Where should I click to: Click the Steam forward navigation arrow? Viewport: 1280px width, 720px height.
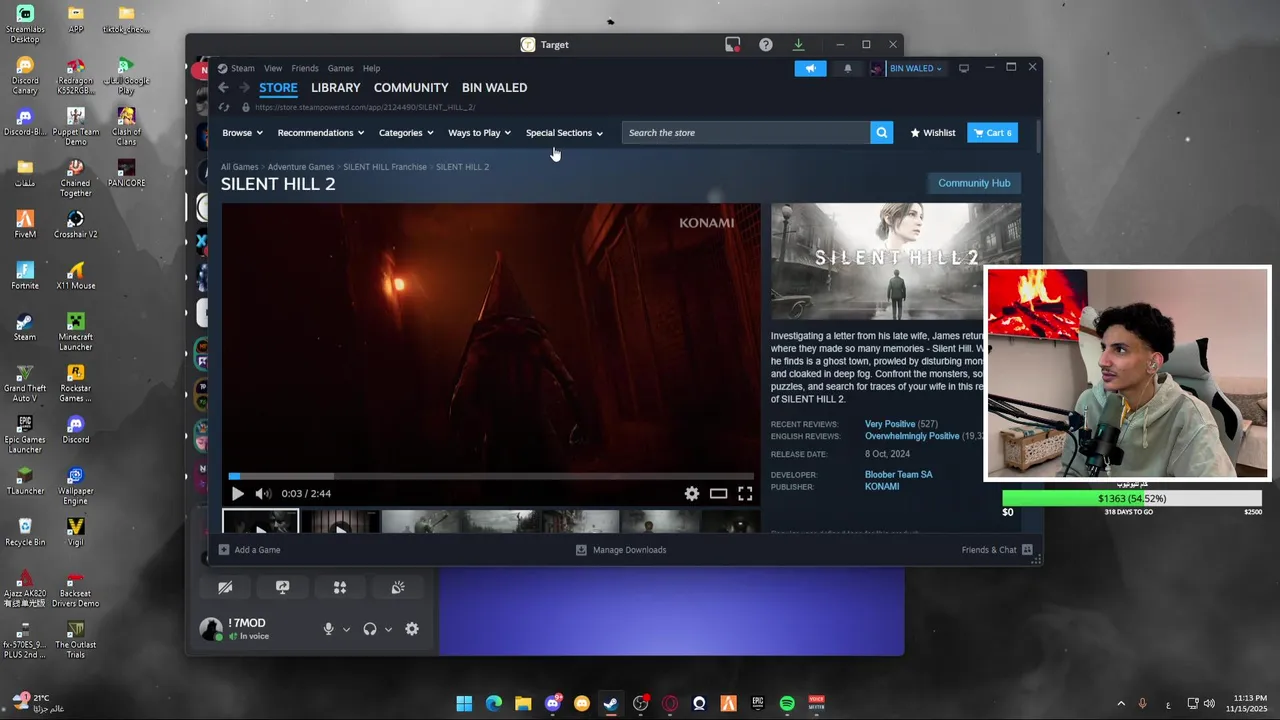coord(243,88)
